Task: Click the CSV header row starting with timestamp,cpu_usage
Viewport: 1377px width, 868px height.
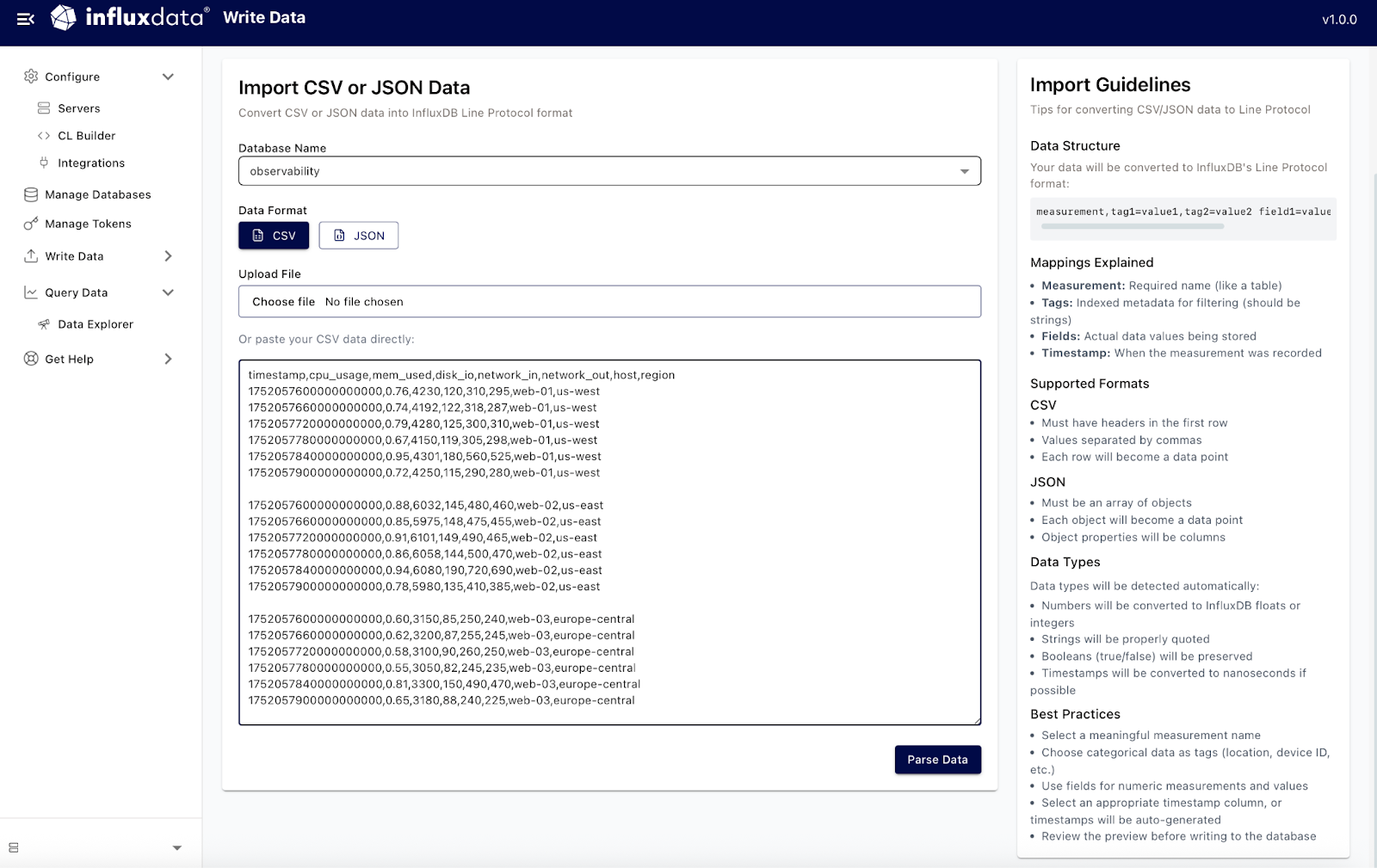Action: tap(461, 375)
